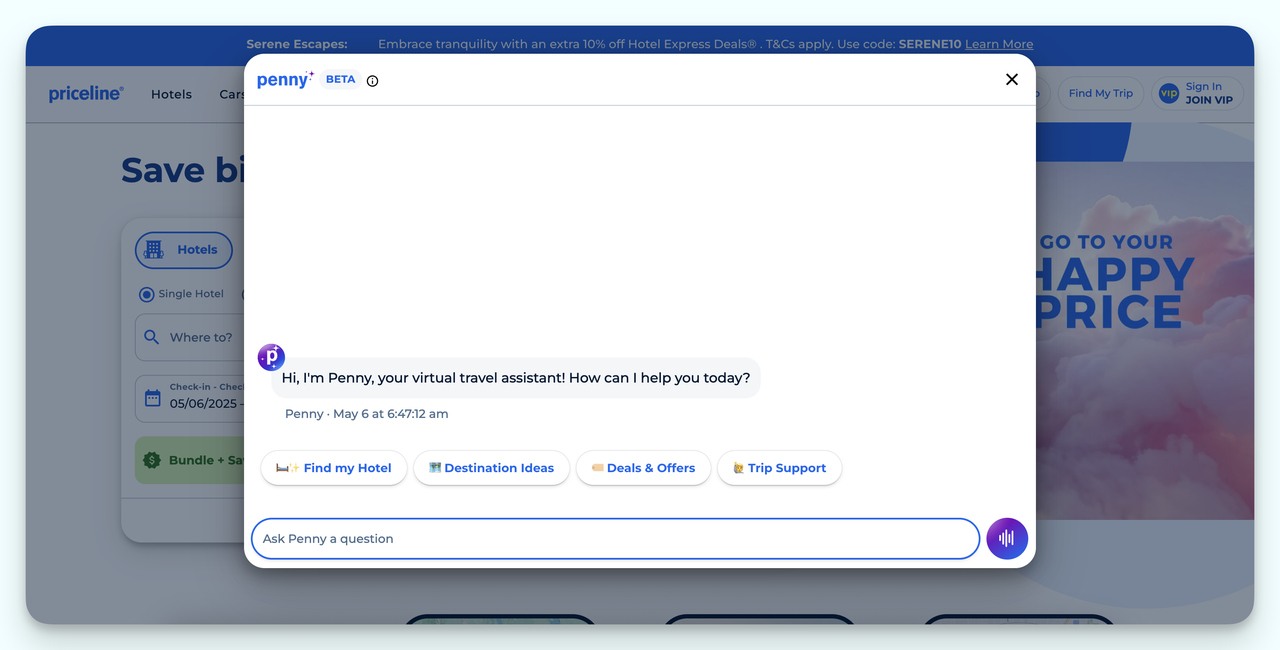Image resolution: width=1280 pixels, height=650 pixels.
Task: Click the Where to destination field
Action: pos(190,337)
